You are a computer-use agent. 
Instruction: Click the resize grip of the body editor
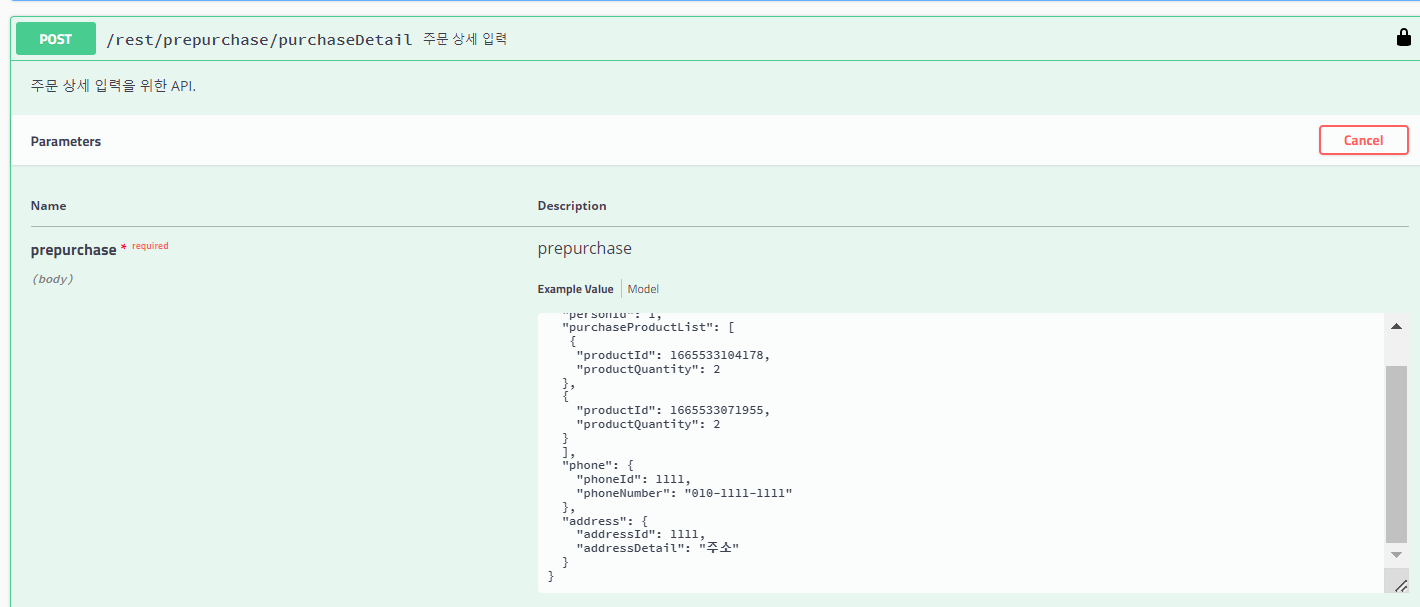tap(1399, 583)
